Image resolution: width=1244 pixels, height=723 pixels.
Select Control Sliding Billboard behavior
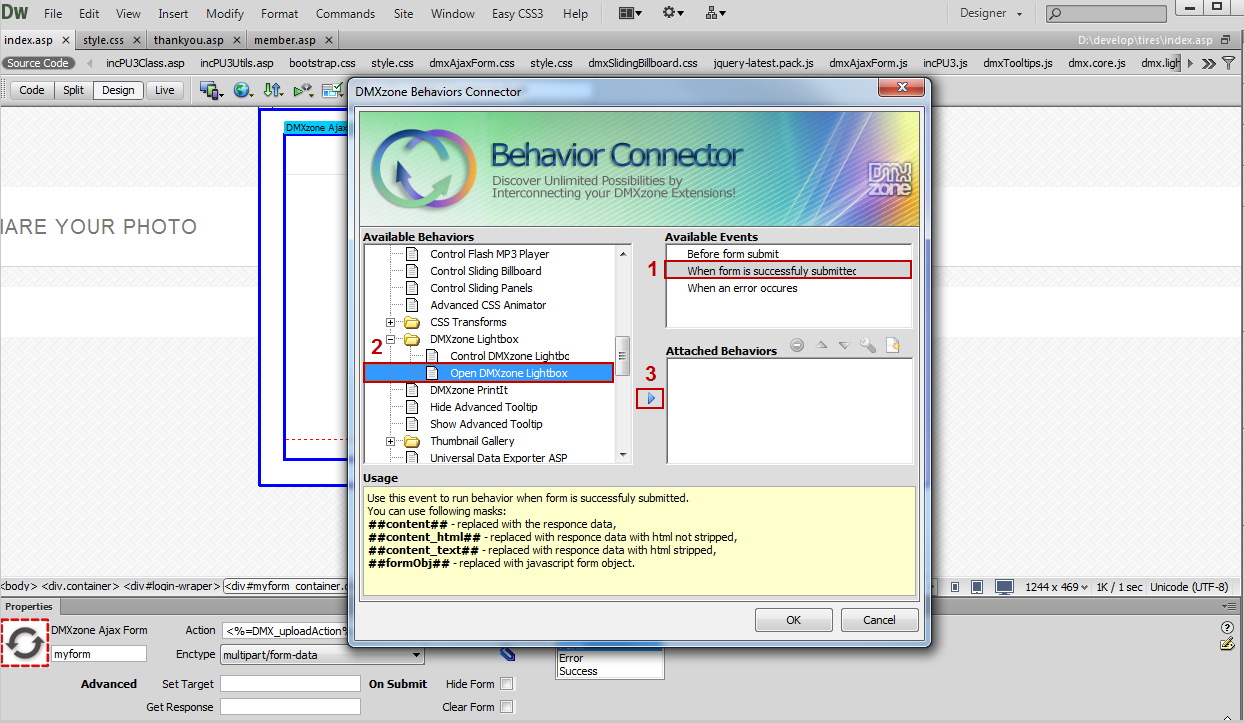pos(486,271)
